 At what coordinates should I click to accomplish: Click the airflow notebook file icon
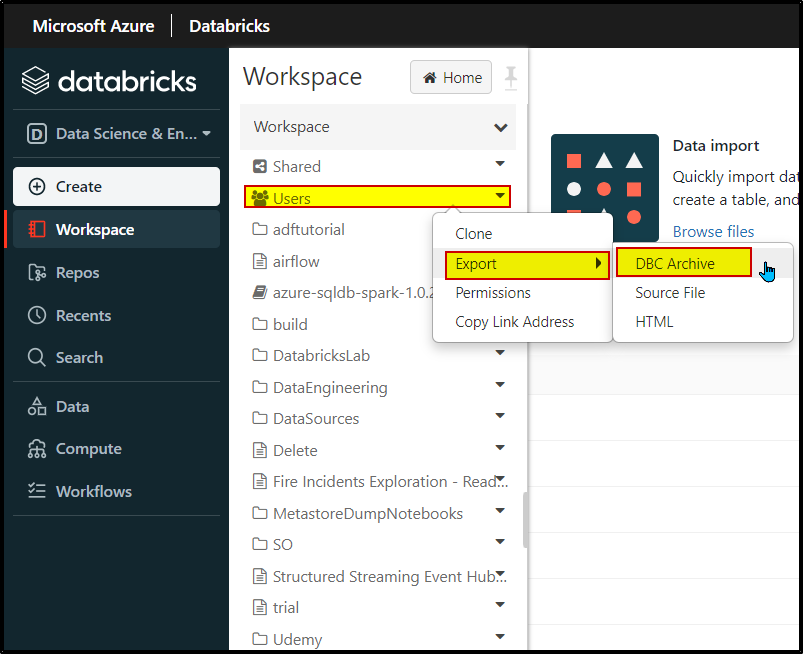pos(260,261)
